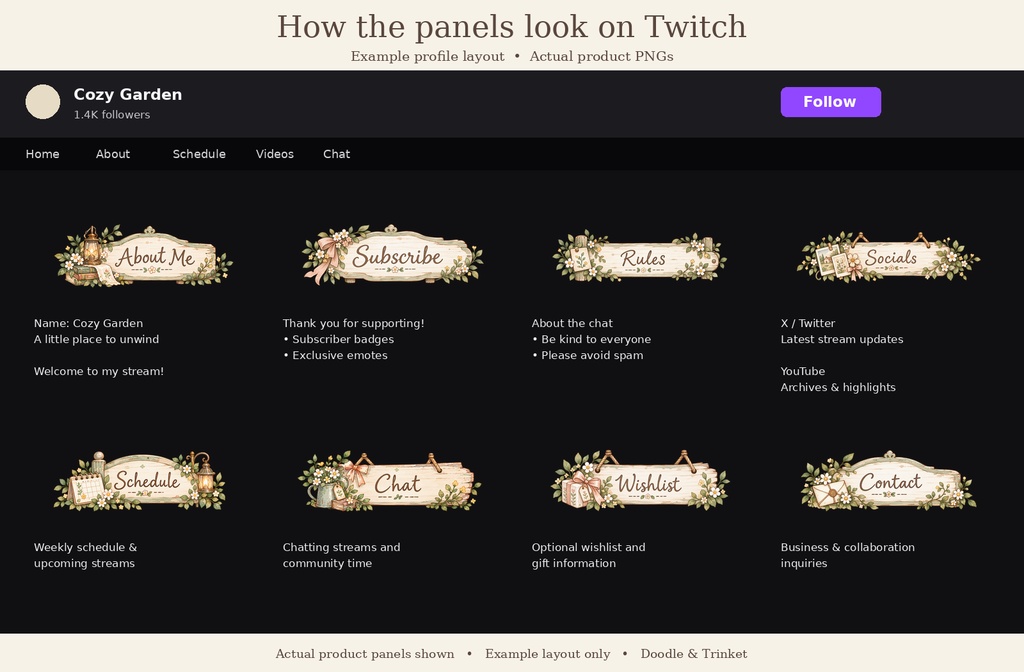The height and width of the screenshot is (672, 1024).
Task: Switch to the Home tab
Action: 42,154
